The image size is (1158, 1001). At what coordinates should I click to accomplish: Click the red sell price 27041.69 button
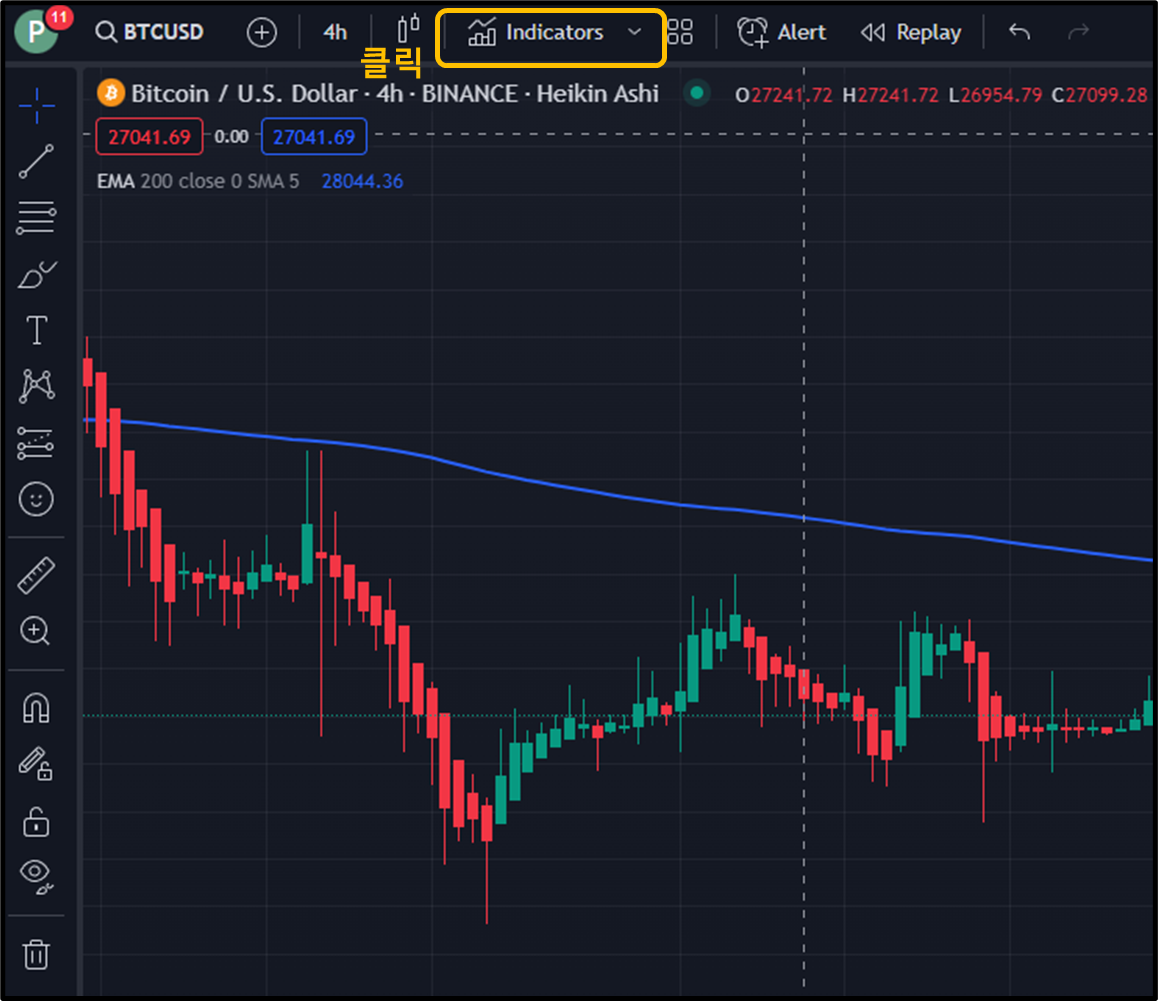tap(149, 137)
